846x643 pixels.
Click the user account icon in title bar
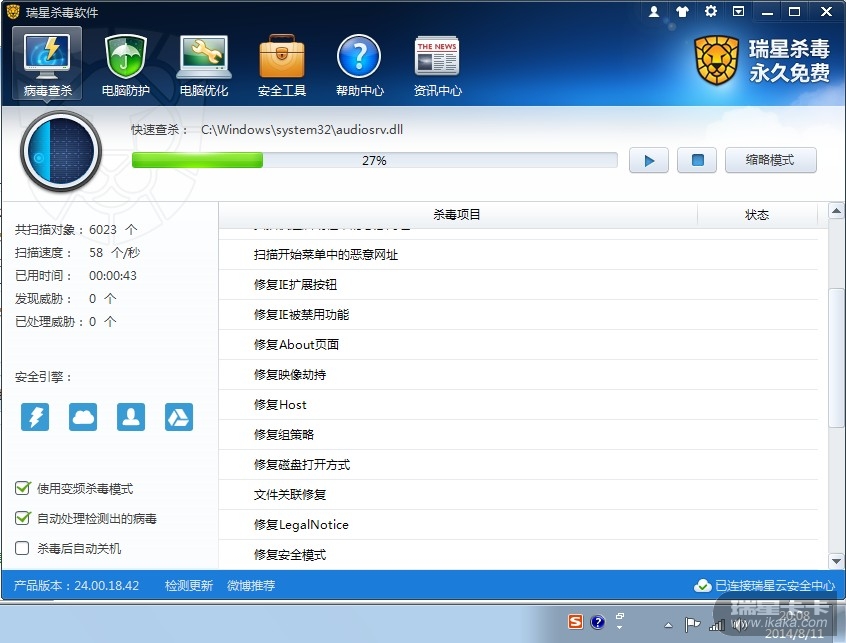(x=654, y=11)
